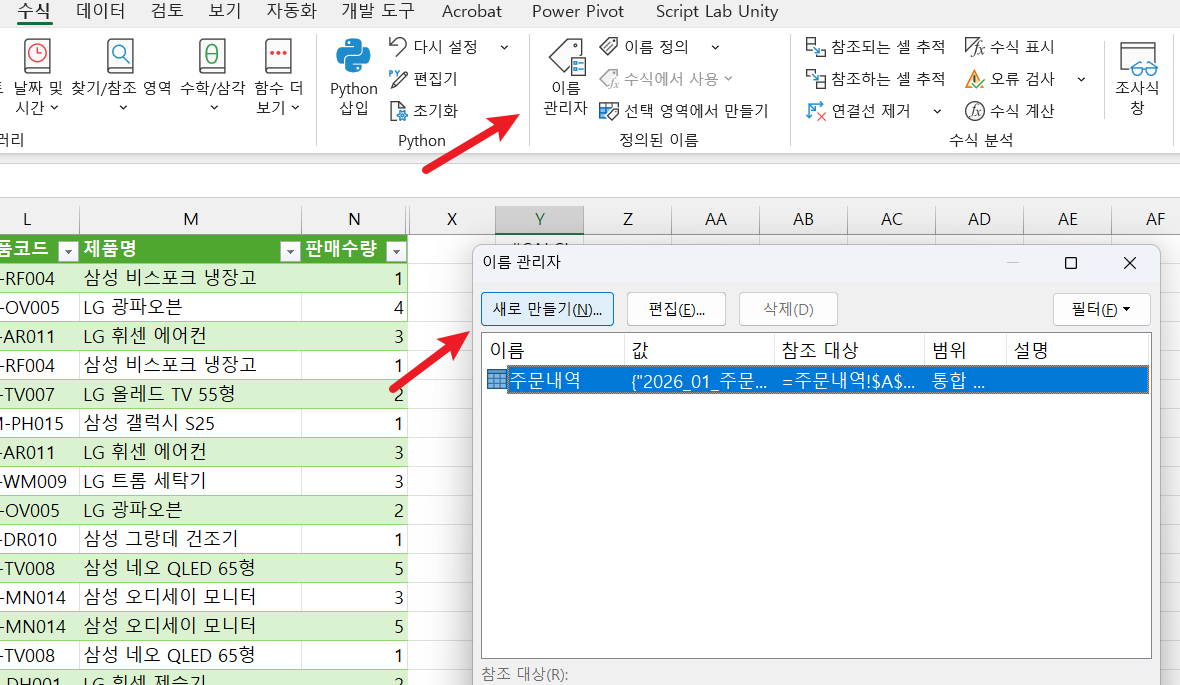
Task: Select the 주문내역 name entry
Action: click(817, 380)
